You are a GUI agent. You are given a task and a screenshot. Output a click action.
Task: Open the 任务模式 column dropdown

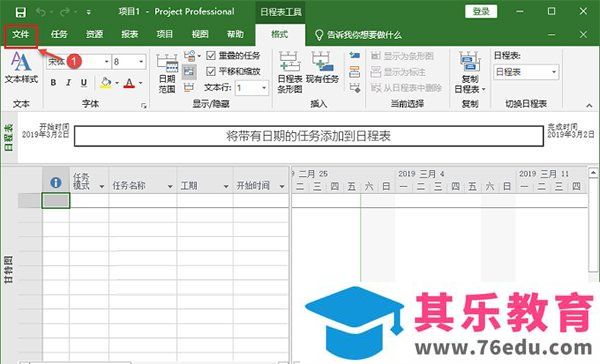pos(102,186)
